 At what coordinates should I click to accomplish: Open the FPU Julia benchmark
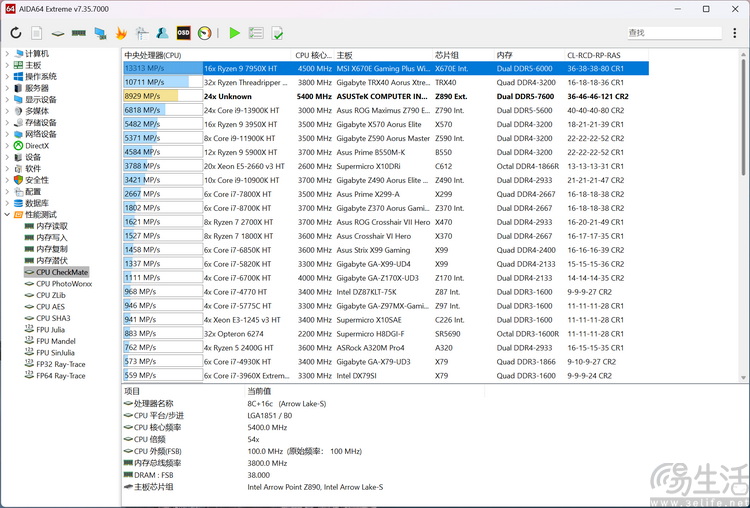[50, 330]
